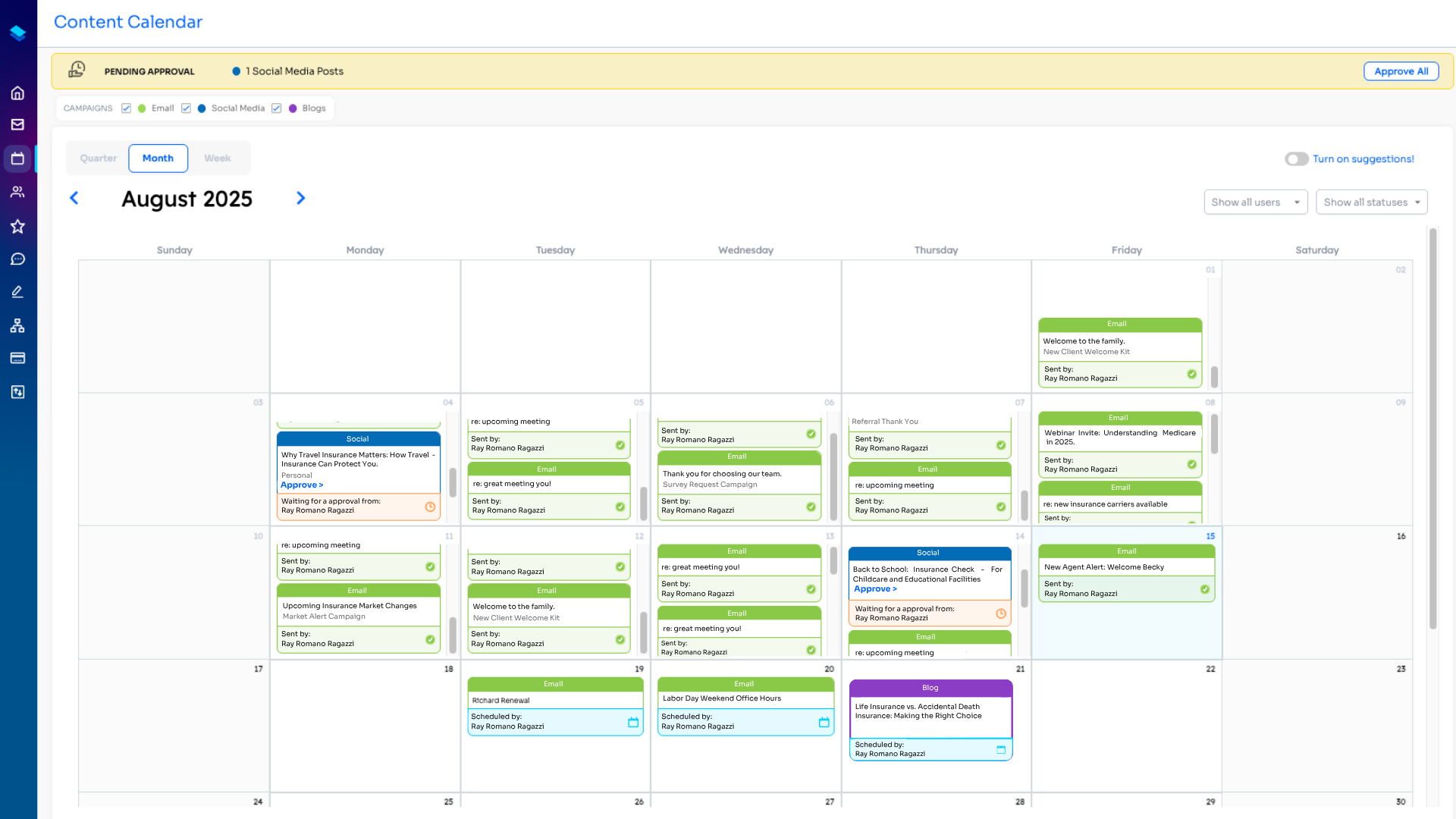Viewport: 1456px width, 819px height.
Task: Click calendar icon on Labor Day Weekend email
Action: point(824,722)
